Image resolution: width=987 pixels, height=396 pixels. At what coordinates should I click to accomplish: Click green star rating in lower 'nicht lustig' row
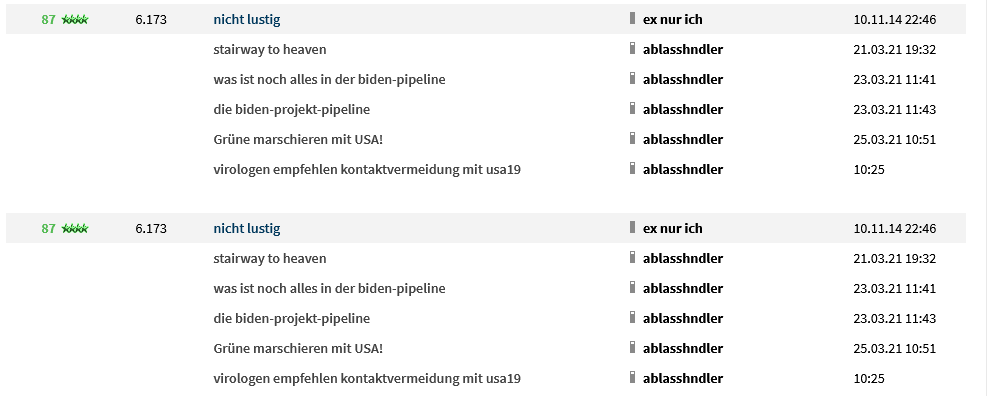75,229
